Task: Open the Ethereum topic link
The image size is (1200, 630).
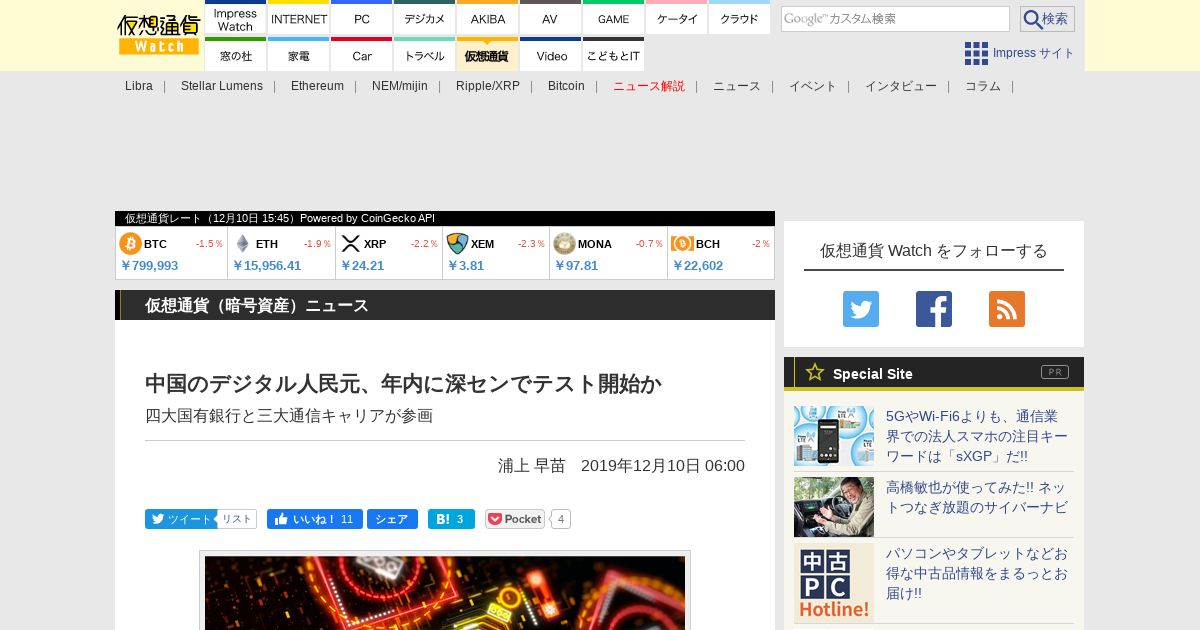Action: click(x=317, y=86)
